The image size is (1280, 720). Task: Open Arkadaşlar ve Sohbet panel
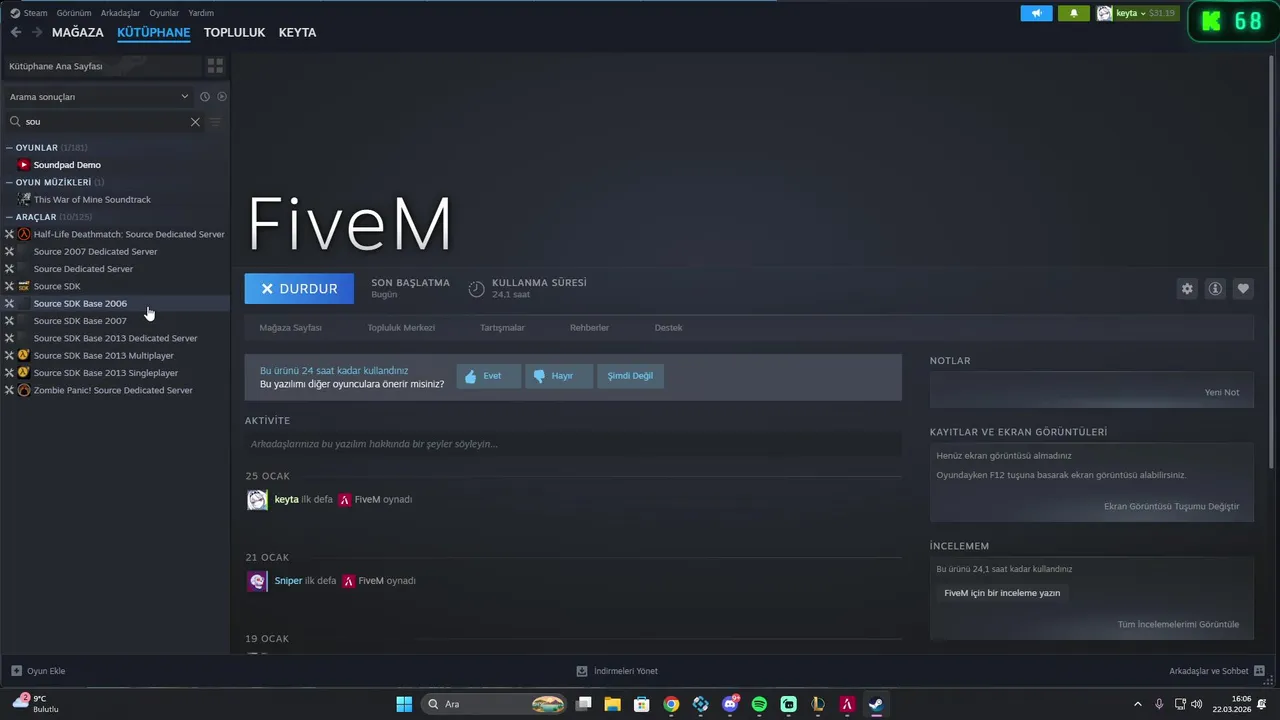1217,671
